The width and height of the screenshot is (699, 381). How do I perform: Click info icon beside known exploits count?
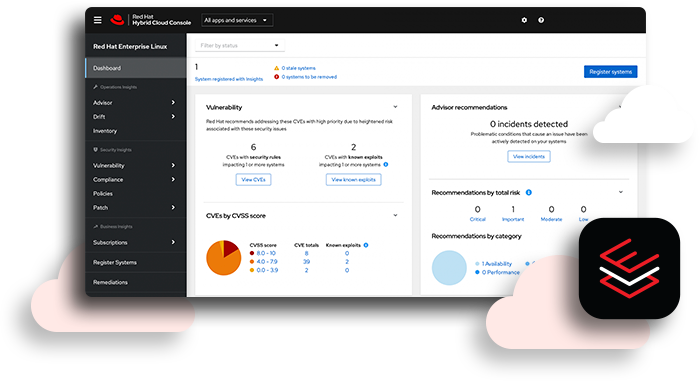pos(386,164)
